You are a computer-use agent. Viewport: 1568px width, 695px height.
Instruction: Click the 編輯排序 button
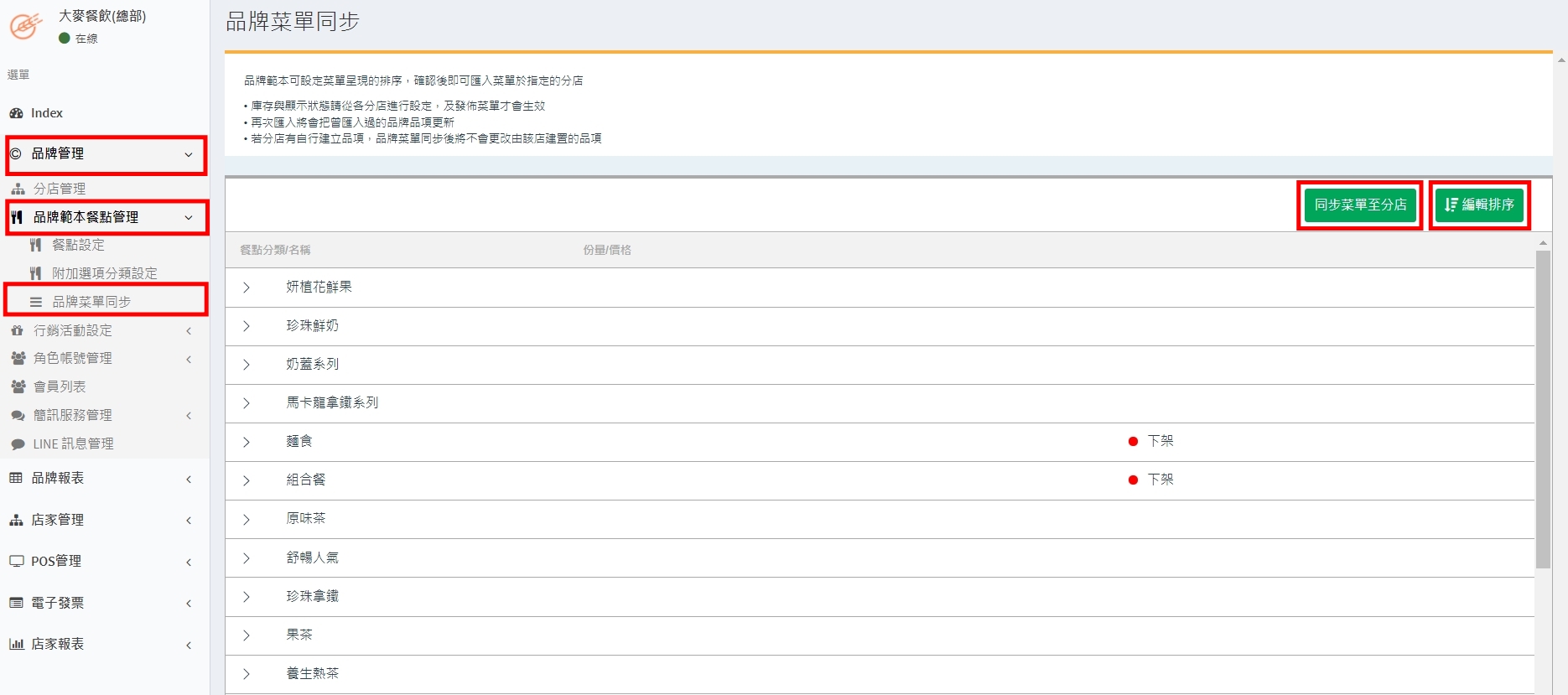(1479, 205)
